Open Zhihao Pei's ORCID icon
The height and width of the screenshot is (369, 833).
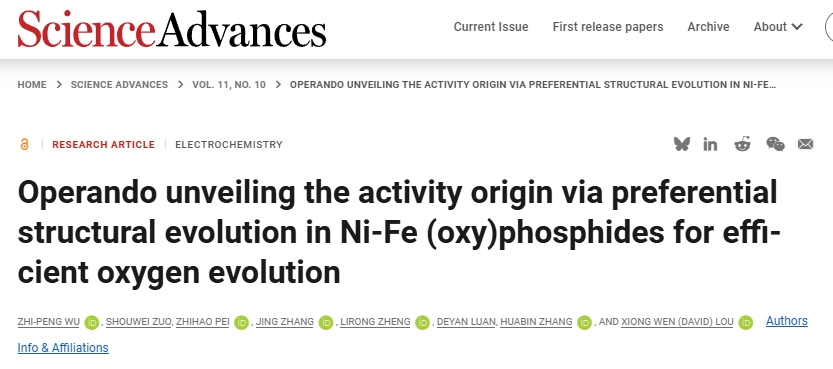pyautogui.click(x=241, y=322)
